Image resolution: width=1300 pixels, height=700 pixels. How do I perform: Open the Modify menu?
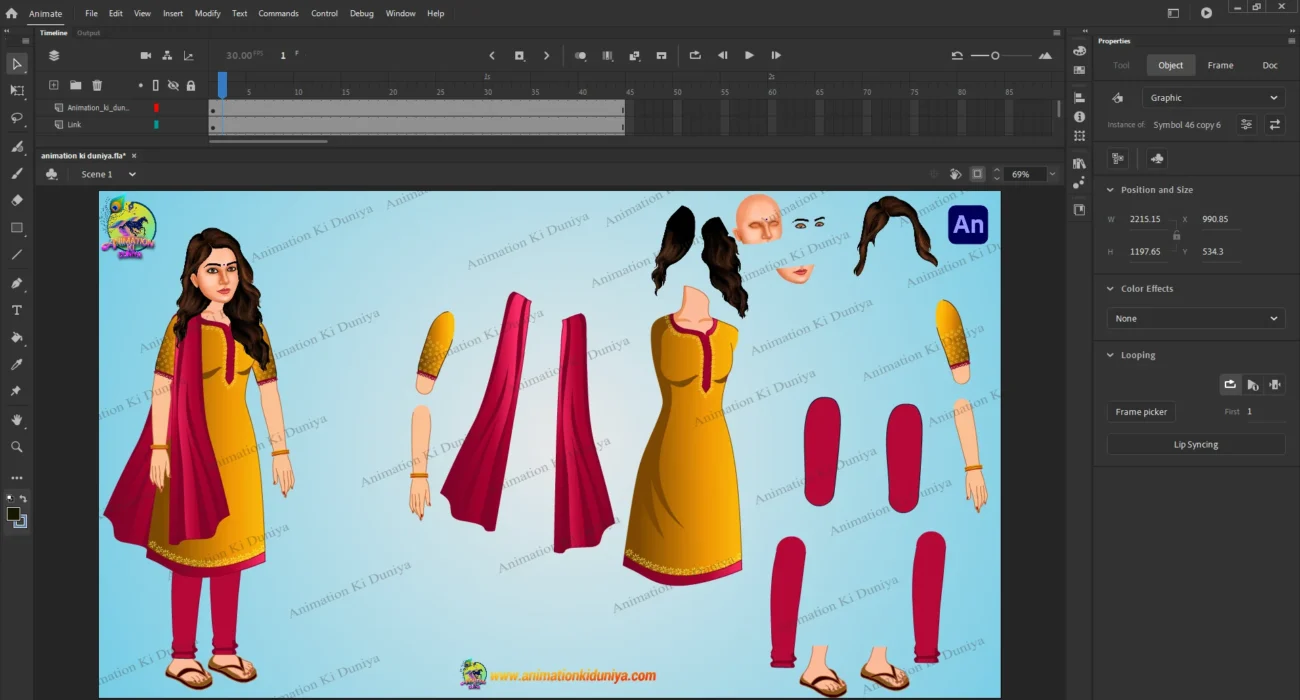point(207,14)
